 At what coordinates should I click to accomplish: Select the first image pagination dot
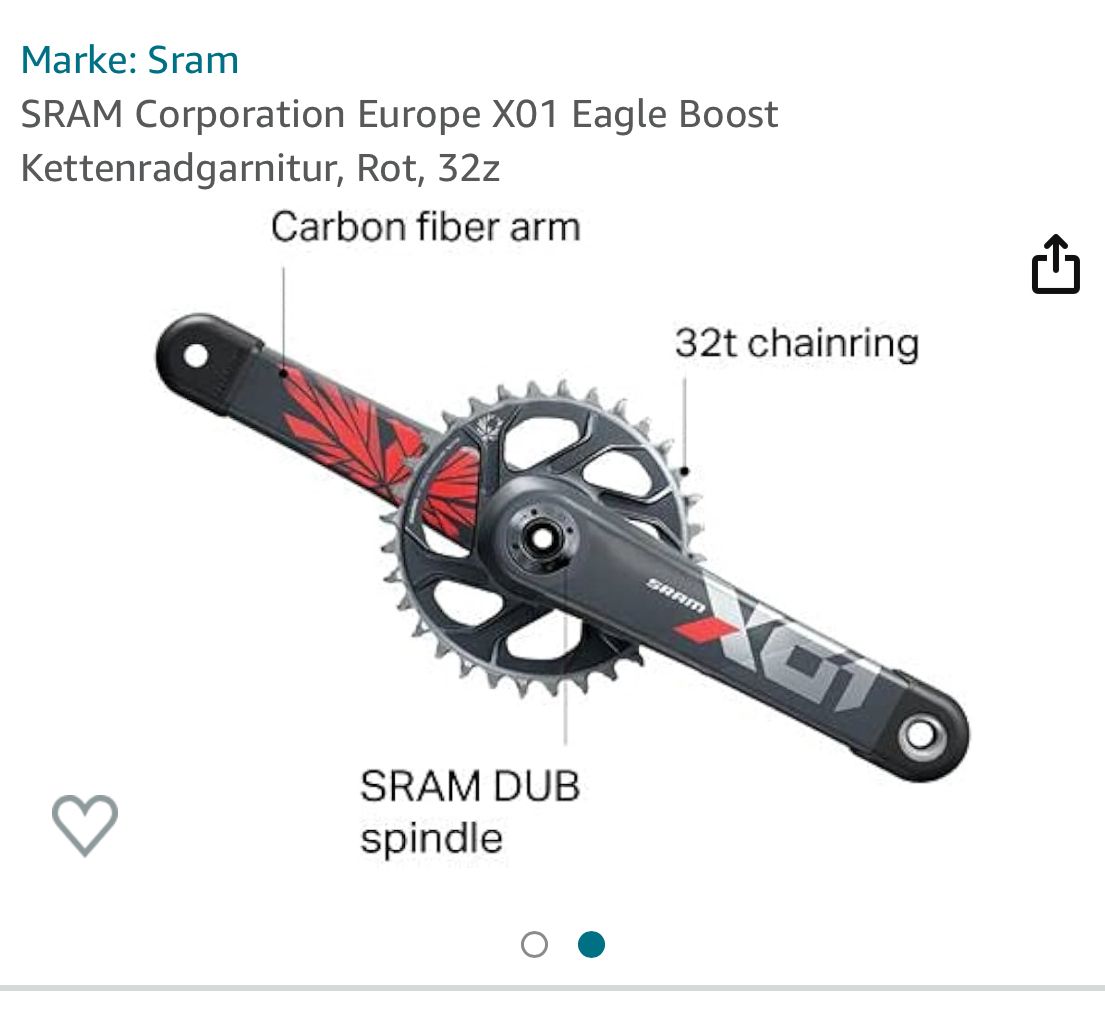(x=535, y=944)
